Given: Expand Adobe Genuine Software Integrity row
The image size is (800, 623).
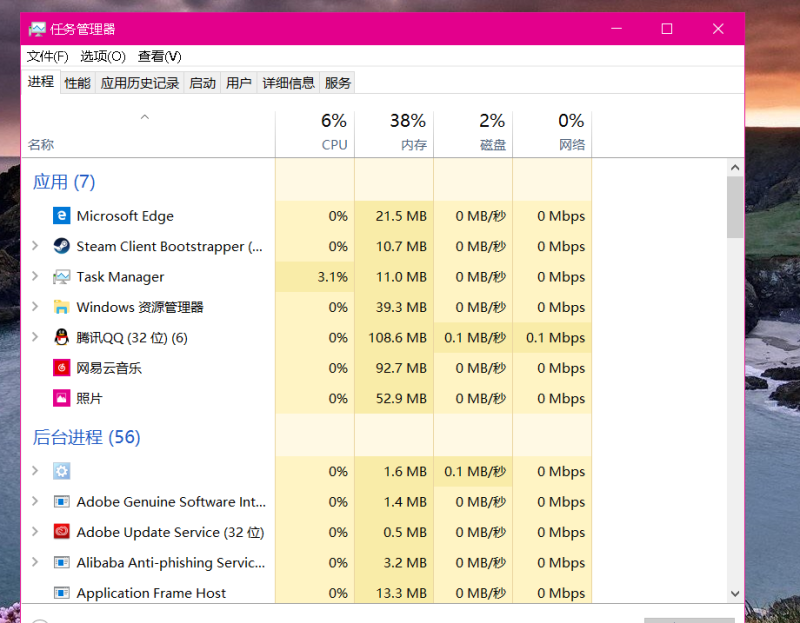Looking at the screenshot, I should tap(35, 501).
